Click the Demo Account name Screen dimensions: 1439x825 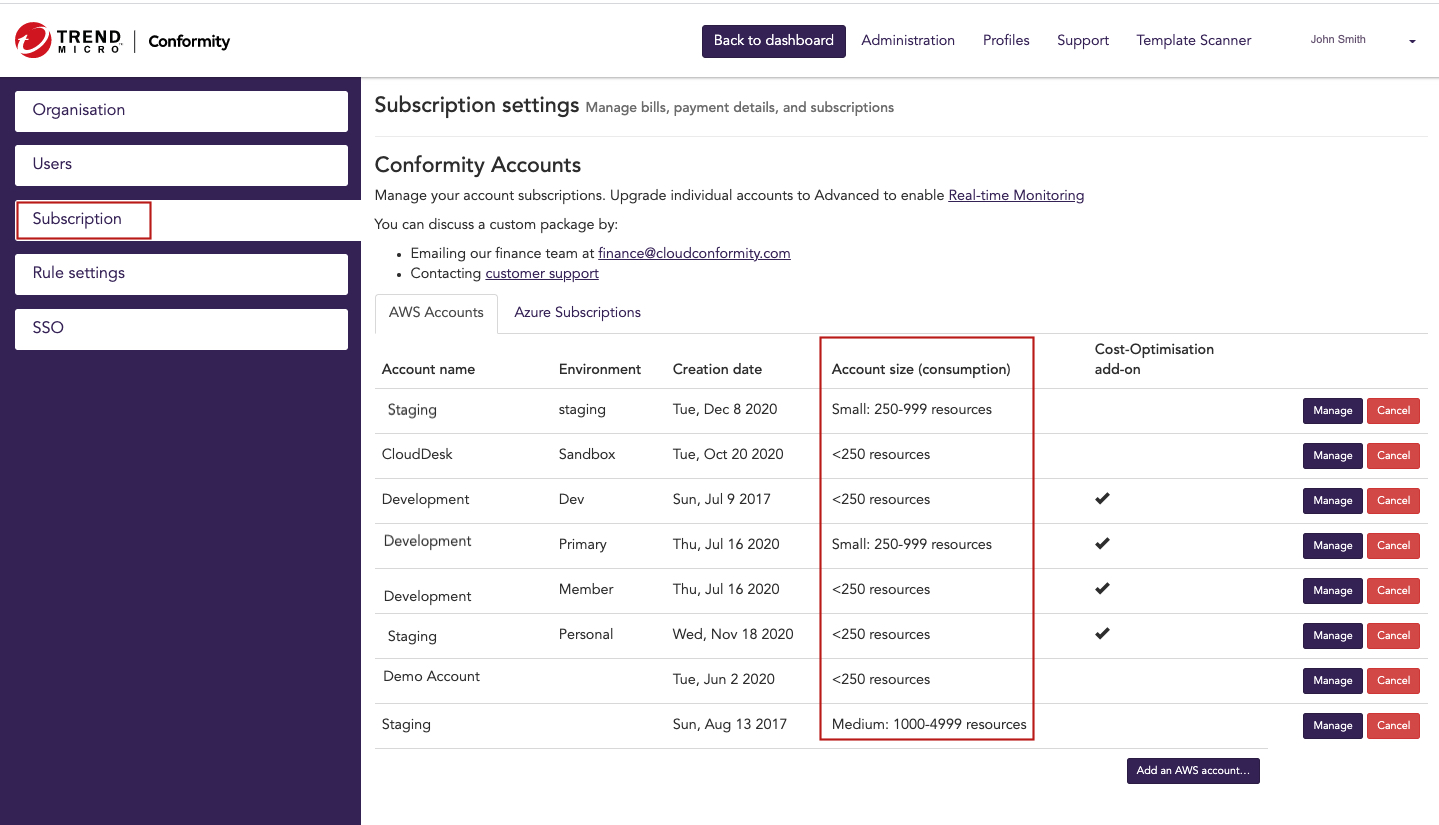(431, 677)
